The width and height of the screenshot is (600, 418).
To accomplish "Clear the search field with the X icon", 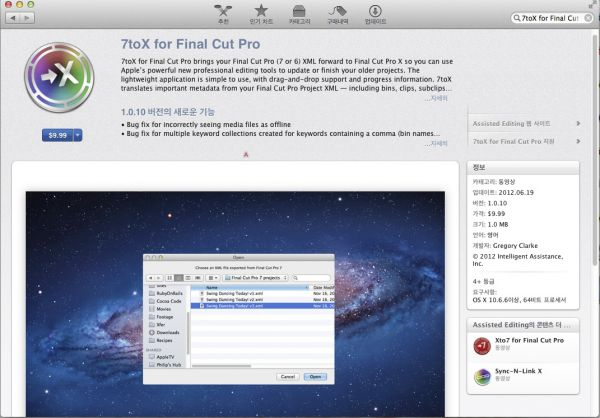I will pos(588,18).
